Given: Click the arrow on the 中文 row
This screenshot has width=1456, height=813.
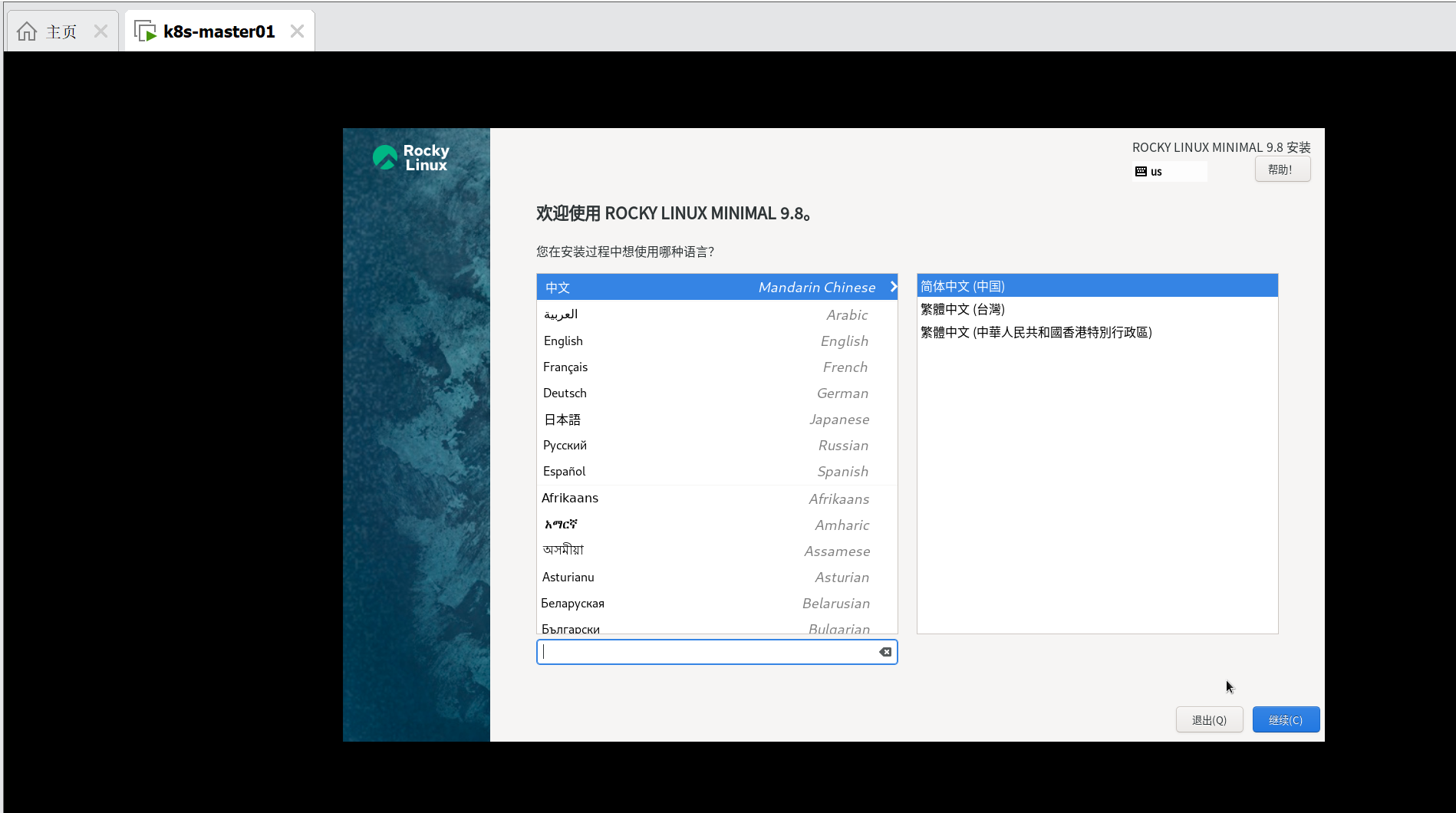Looking at the screenshot, I should [x=893, y=287].
